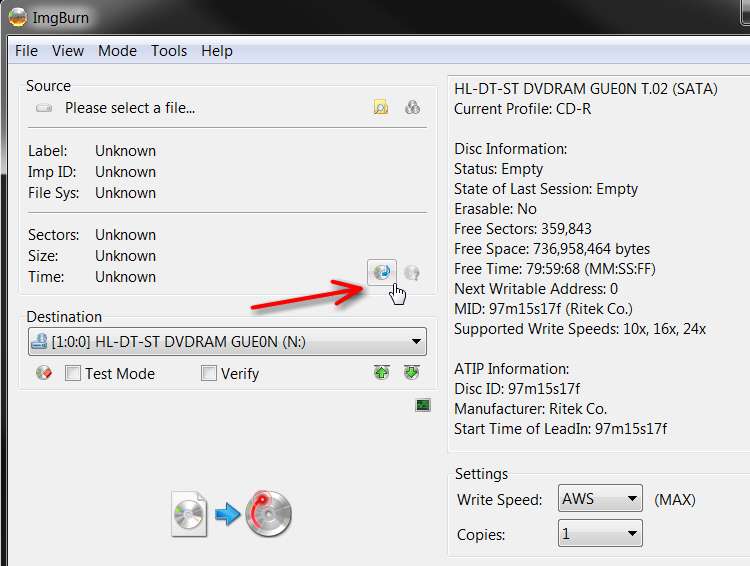Click the Supported Write Speeds line
Viewport: 750px width, 566px height.
[x=580, y=329]
